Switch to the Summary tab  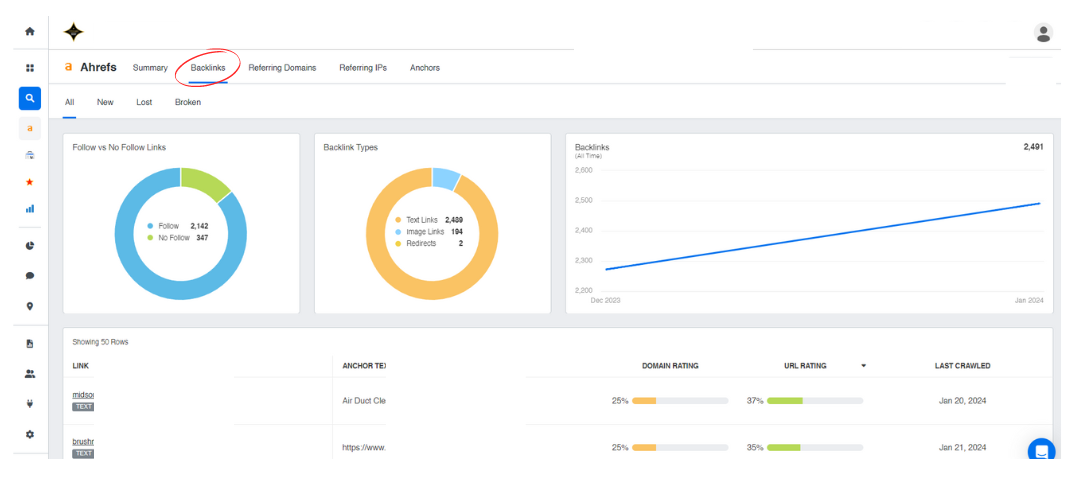click(150, 67)
